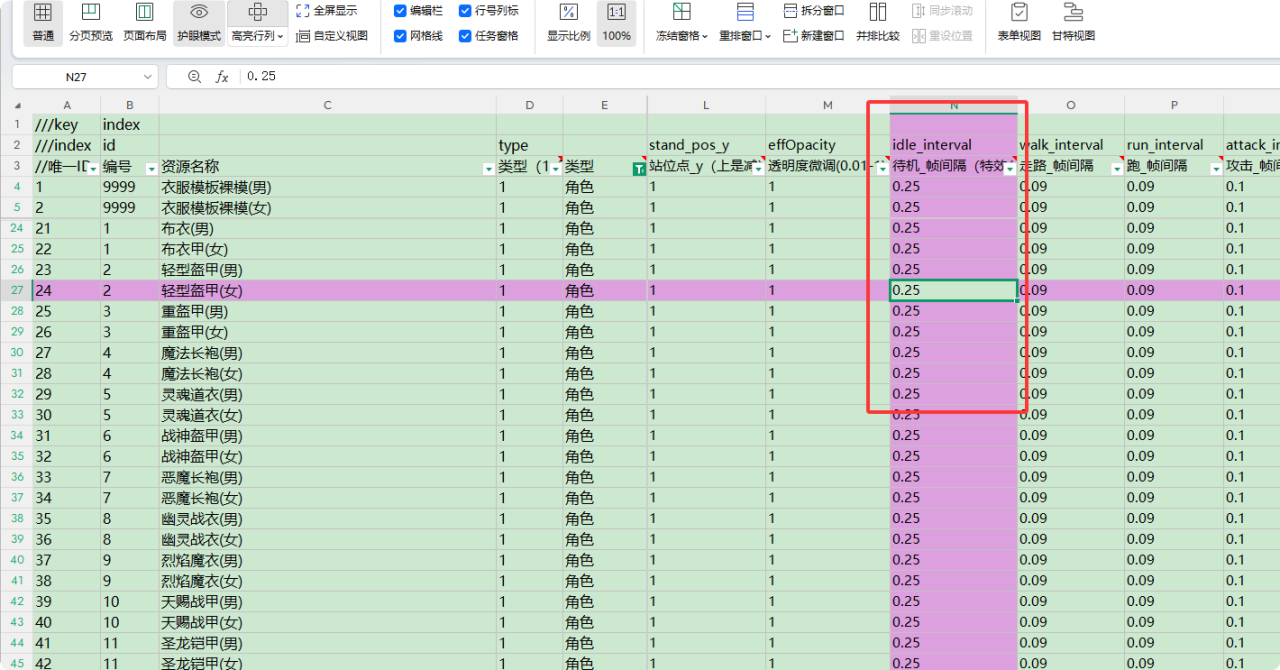Expand the 冻结窗格 dropdown arrow

click(705, 36)
